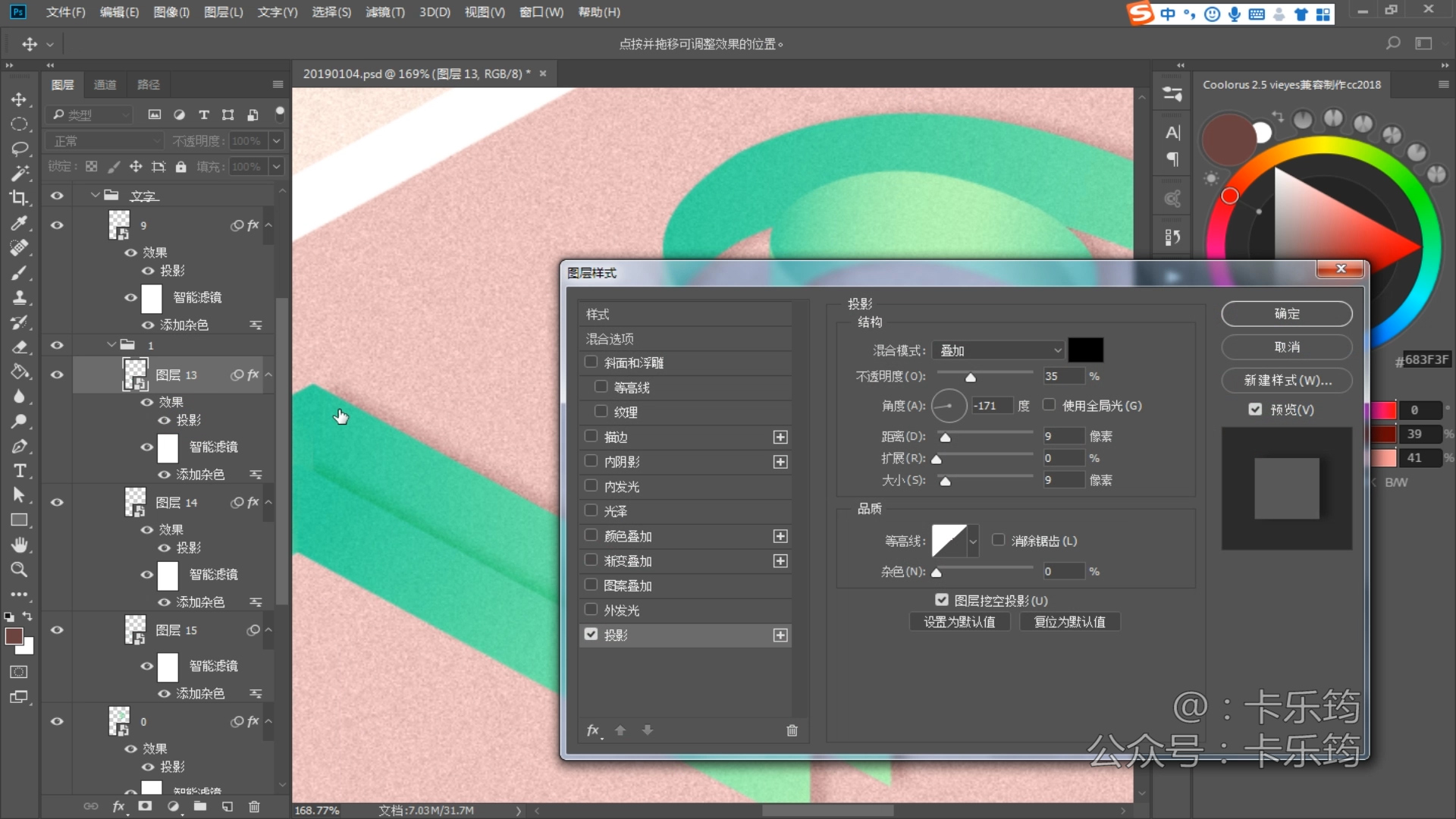Switch to the 通道 tab
This screenshot has height=819, width=1456.
point(105,85)
